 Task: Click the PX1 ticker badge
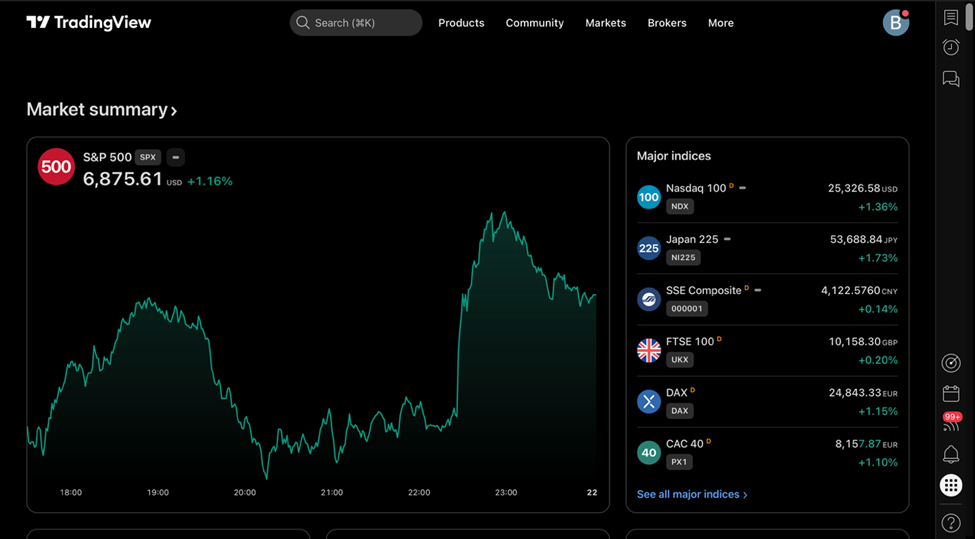pos(679,462)
